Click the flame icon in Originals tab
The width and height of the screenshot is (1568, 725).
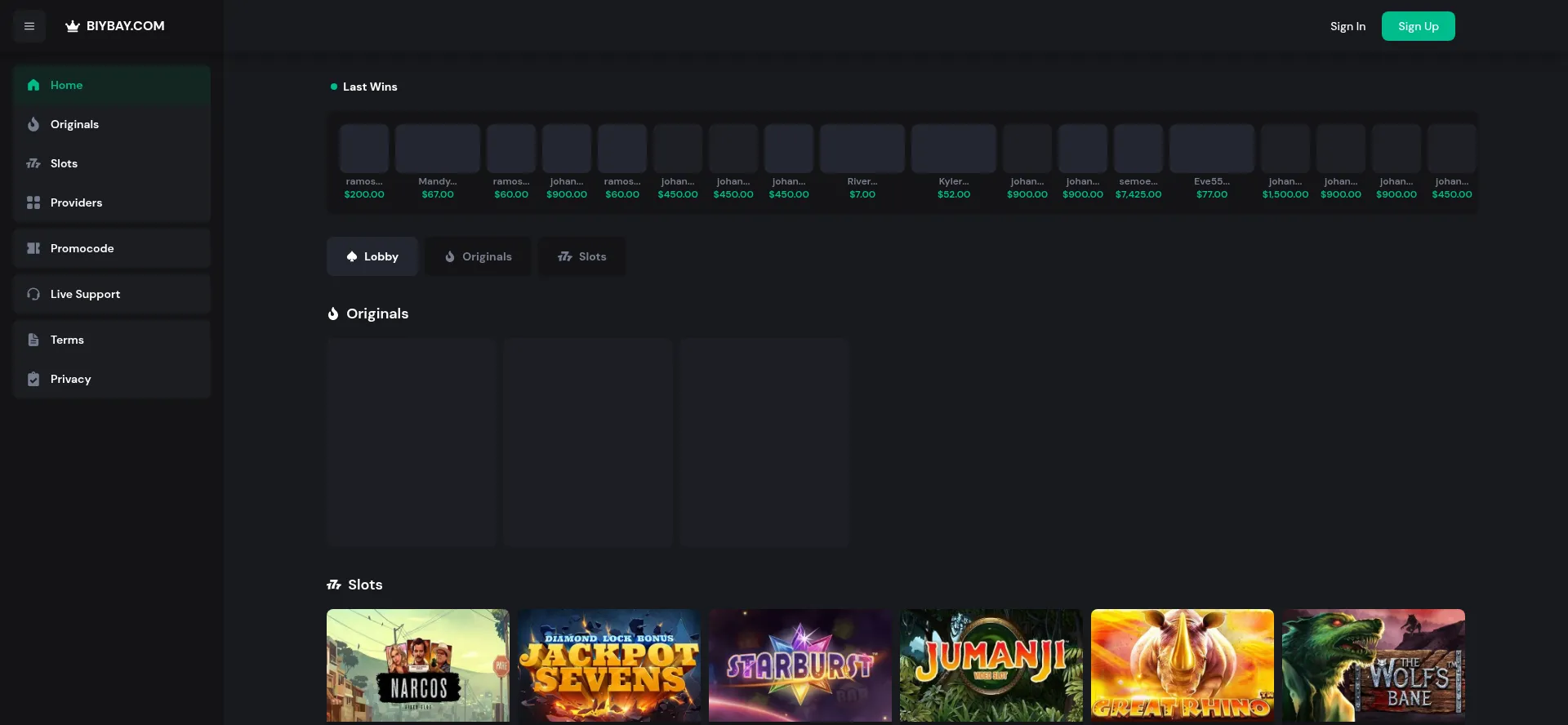click(450, 256)
